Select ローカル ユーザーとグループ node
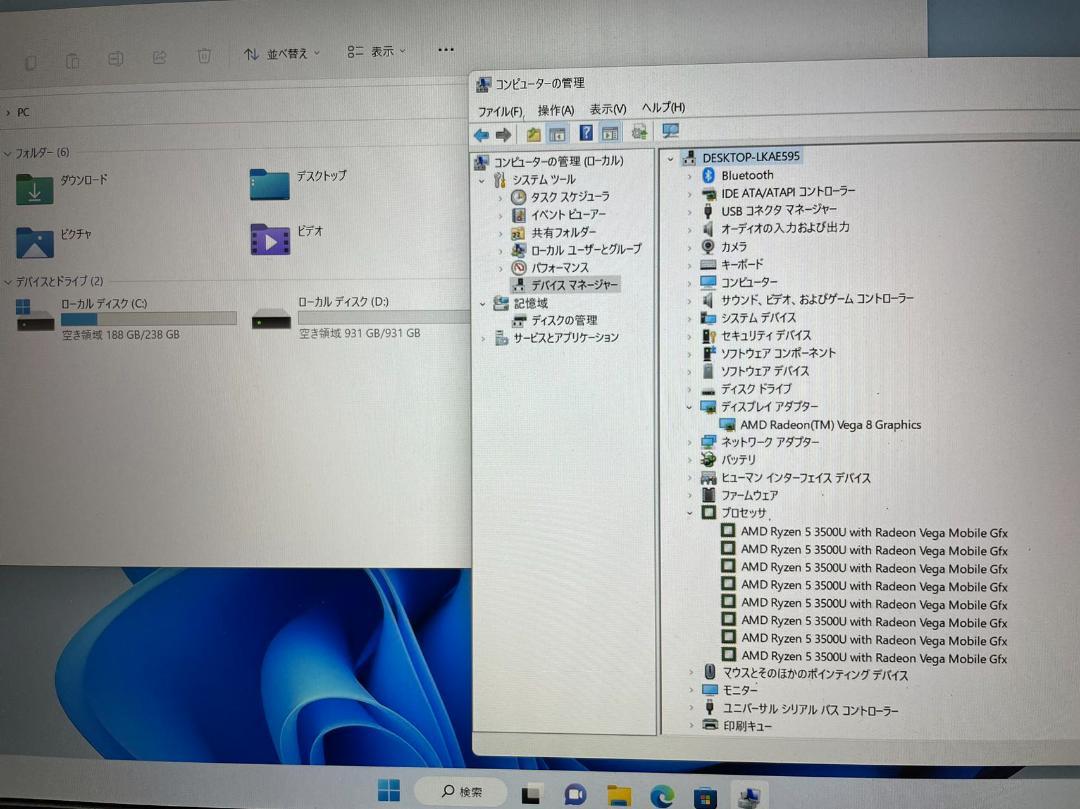1080x809 pixels. click(x=586, y=249)
